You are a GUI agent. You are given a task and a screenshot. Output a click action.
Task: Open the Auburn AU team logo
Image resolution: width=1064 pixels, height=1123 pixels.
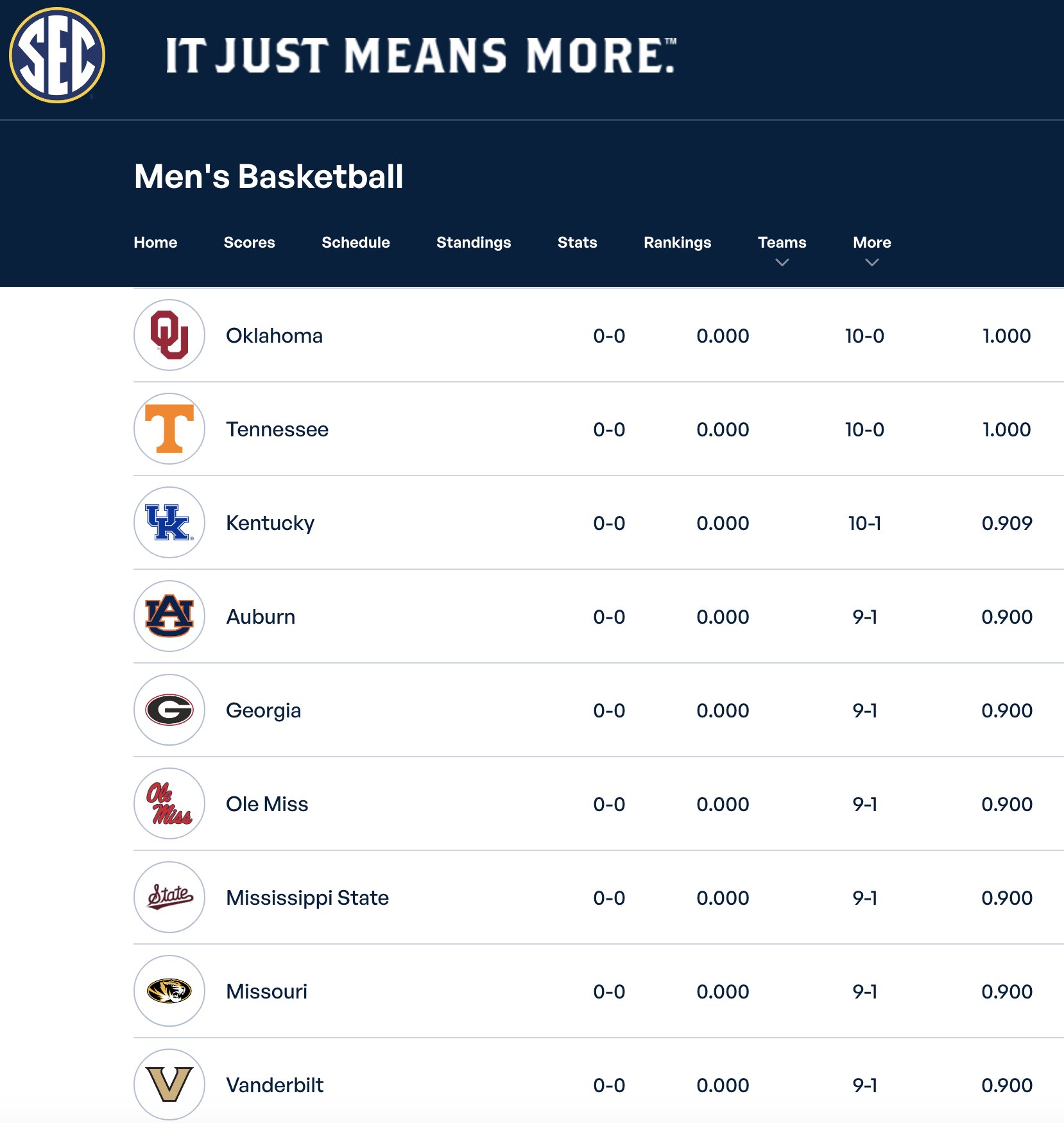coord(169,616)
